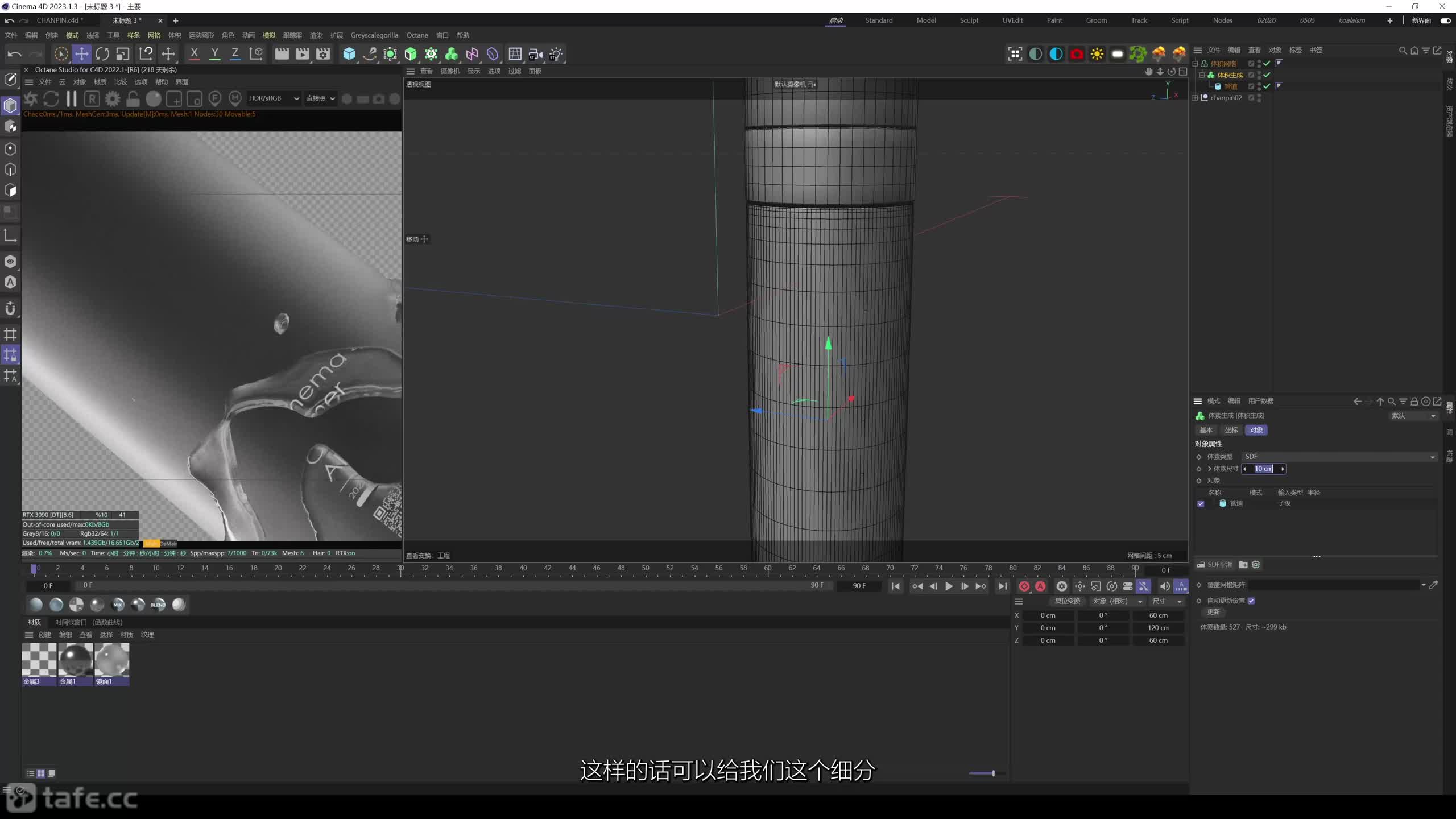Toggle the 自动更新设置 checkbox
This screenshot has height=819, width=1456.
pos(1251,601)
